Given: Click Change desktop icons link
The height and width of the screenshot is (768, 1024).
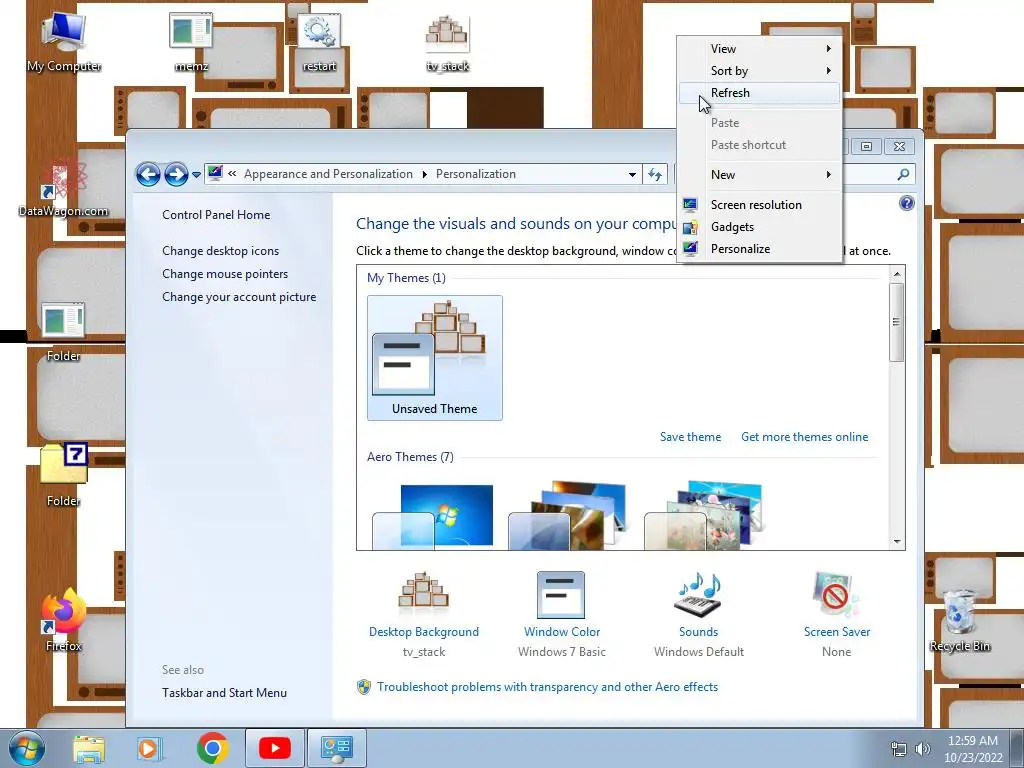Looking at the screenshot, I should pos(221,251).
